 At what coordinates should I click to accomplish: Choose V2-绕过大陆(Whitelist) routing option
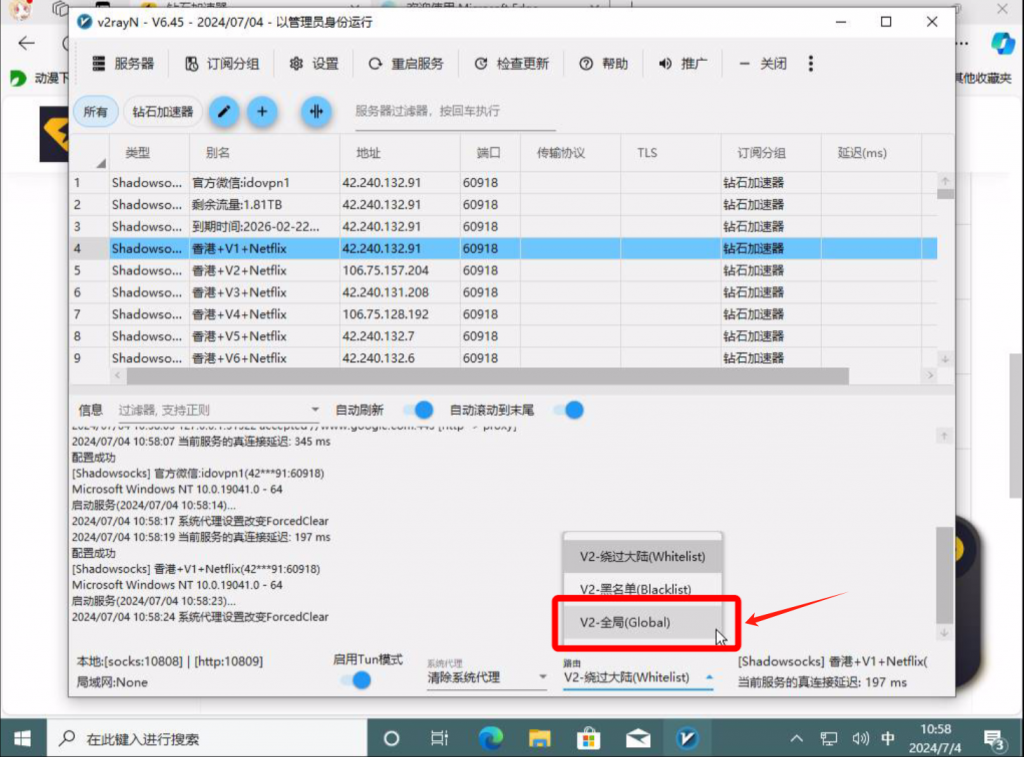click(643, 556)
